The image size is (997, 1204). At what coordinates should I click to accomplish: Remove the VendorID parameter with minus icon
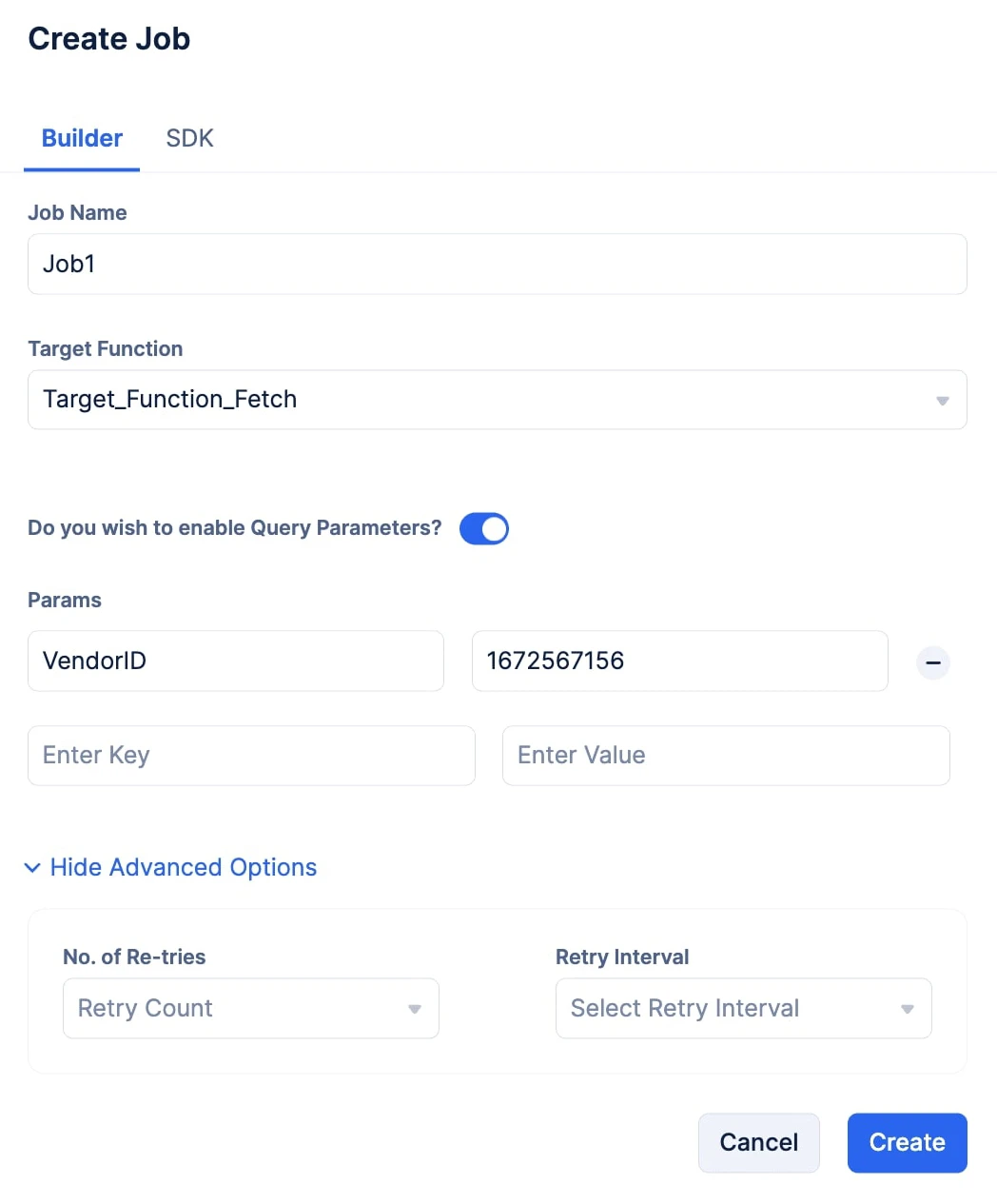pos(932,662)
